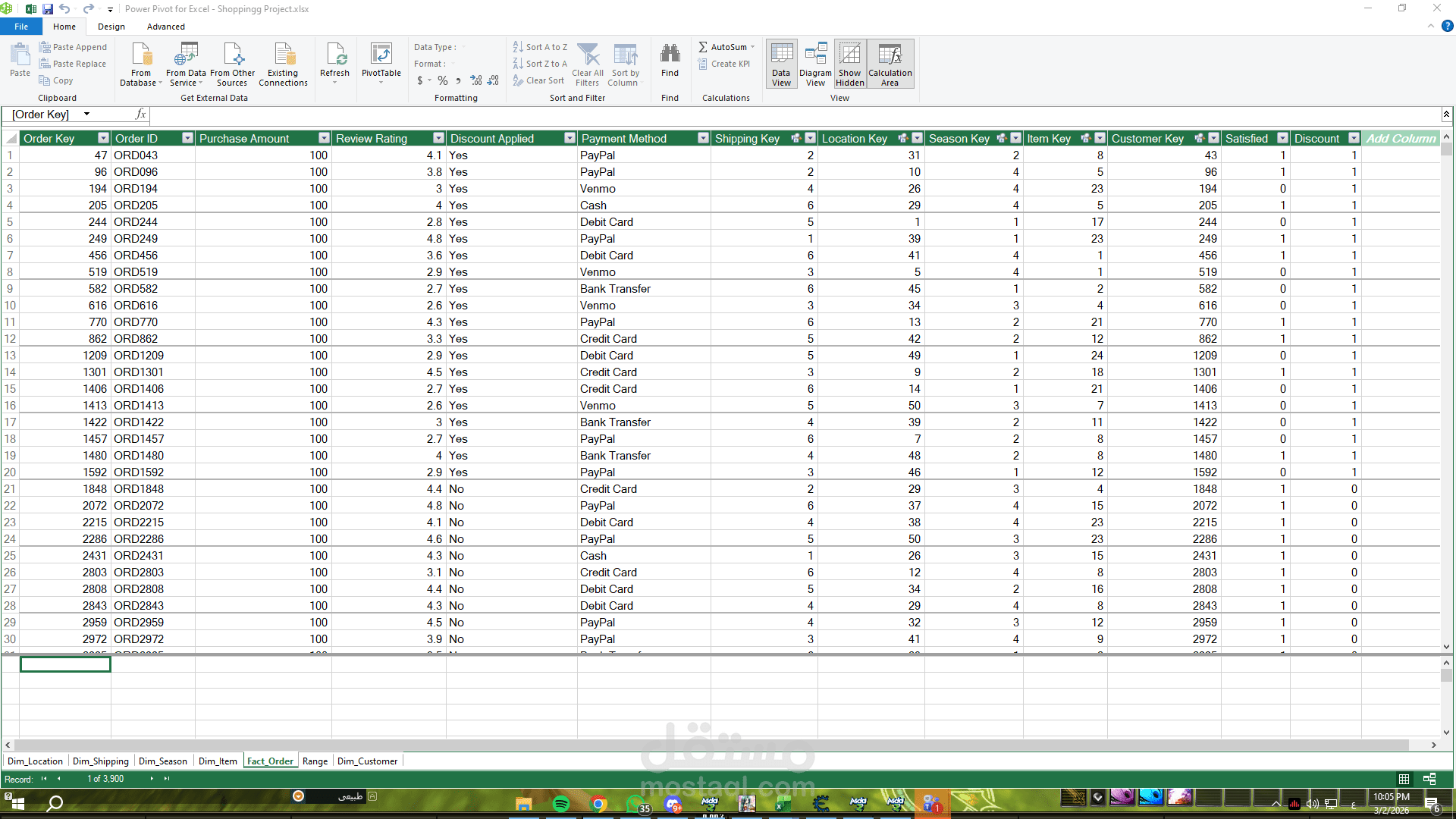This screenshot has width=1456, height=819.
Task: Click Create KPI button
Action: pyautogui.click(x=724, y=64)
